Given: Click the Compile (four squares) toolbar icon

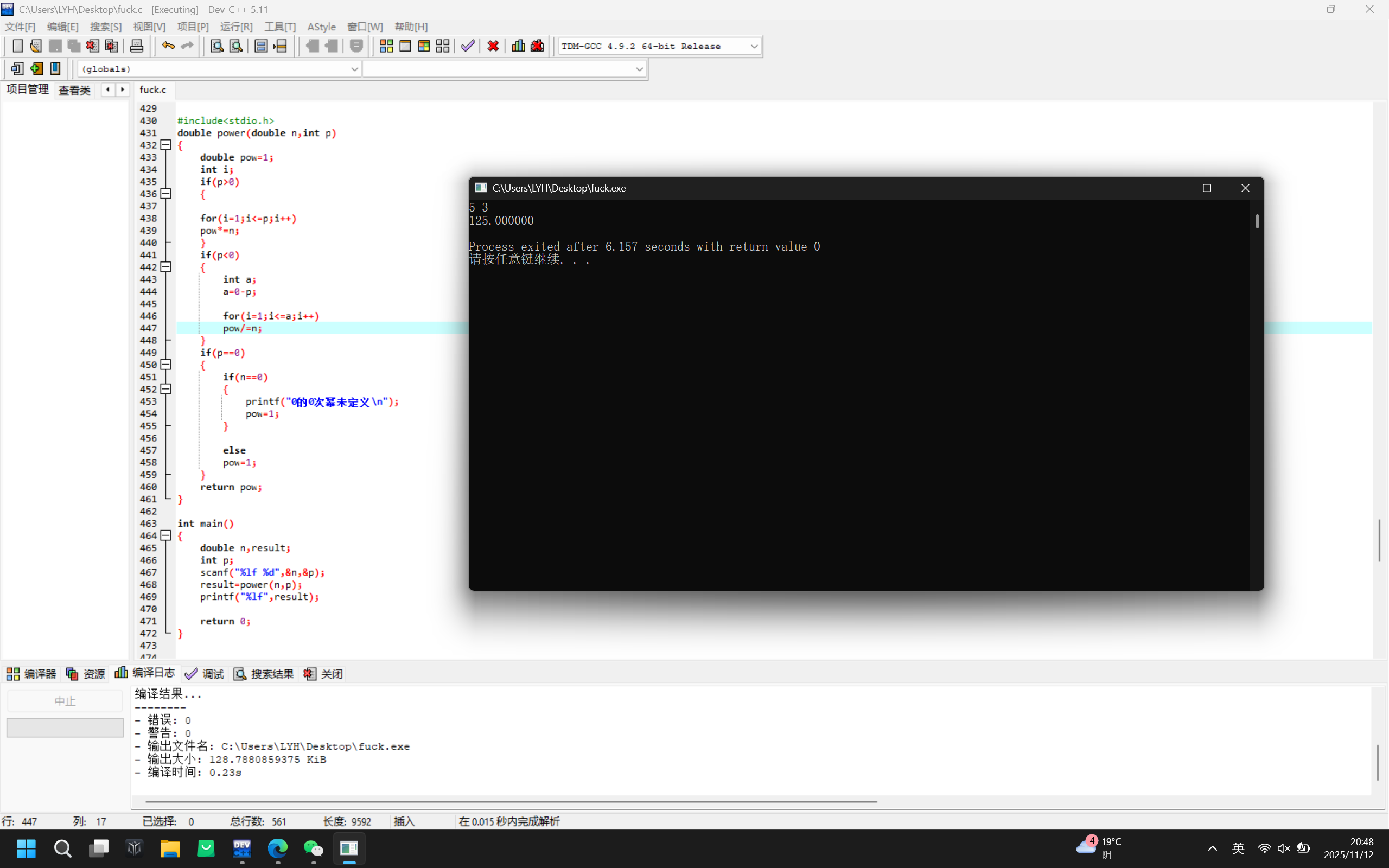Looking at the screenshot, I should tap(386, 46).
